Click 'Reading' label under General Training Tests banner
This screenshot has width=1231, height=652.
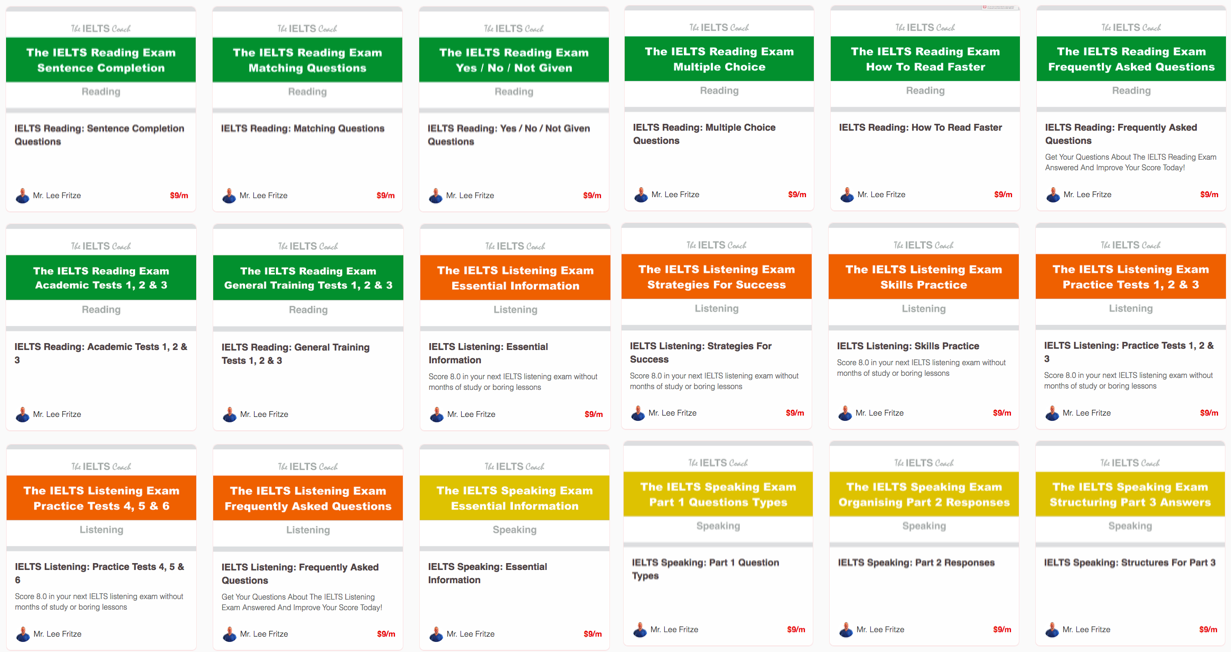(308, 310)
